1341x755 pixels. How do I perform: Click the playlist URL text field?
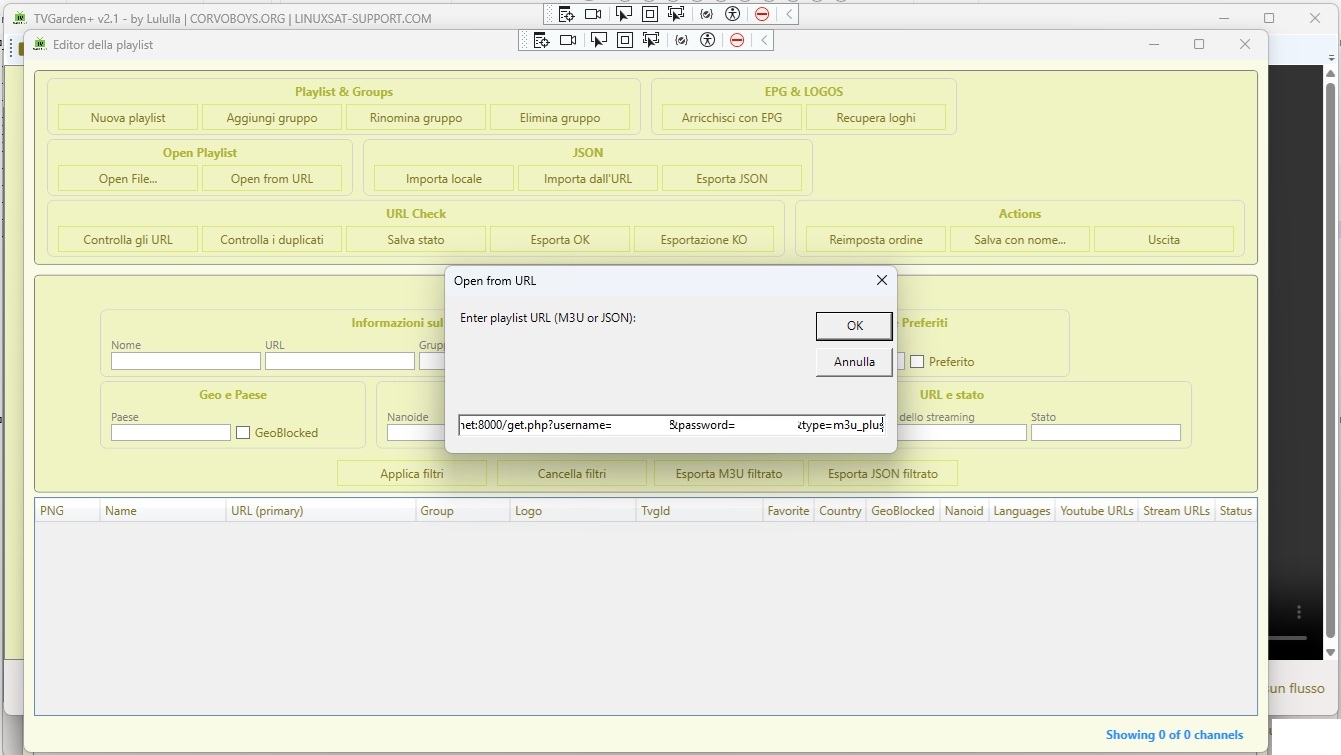[671, 425]
